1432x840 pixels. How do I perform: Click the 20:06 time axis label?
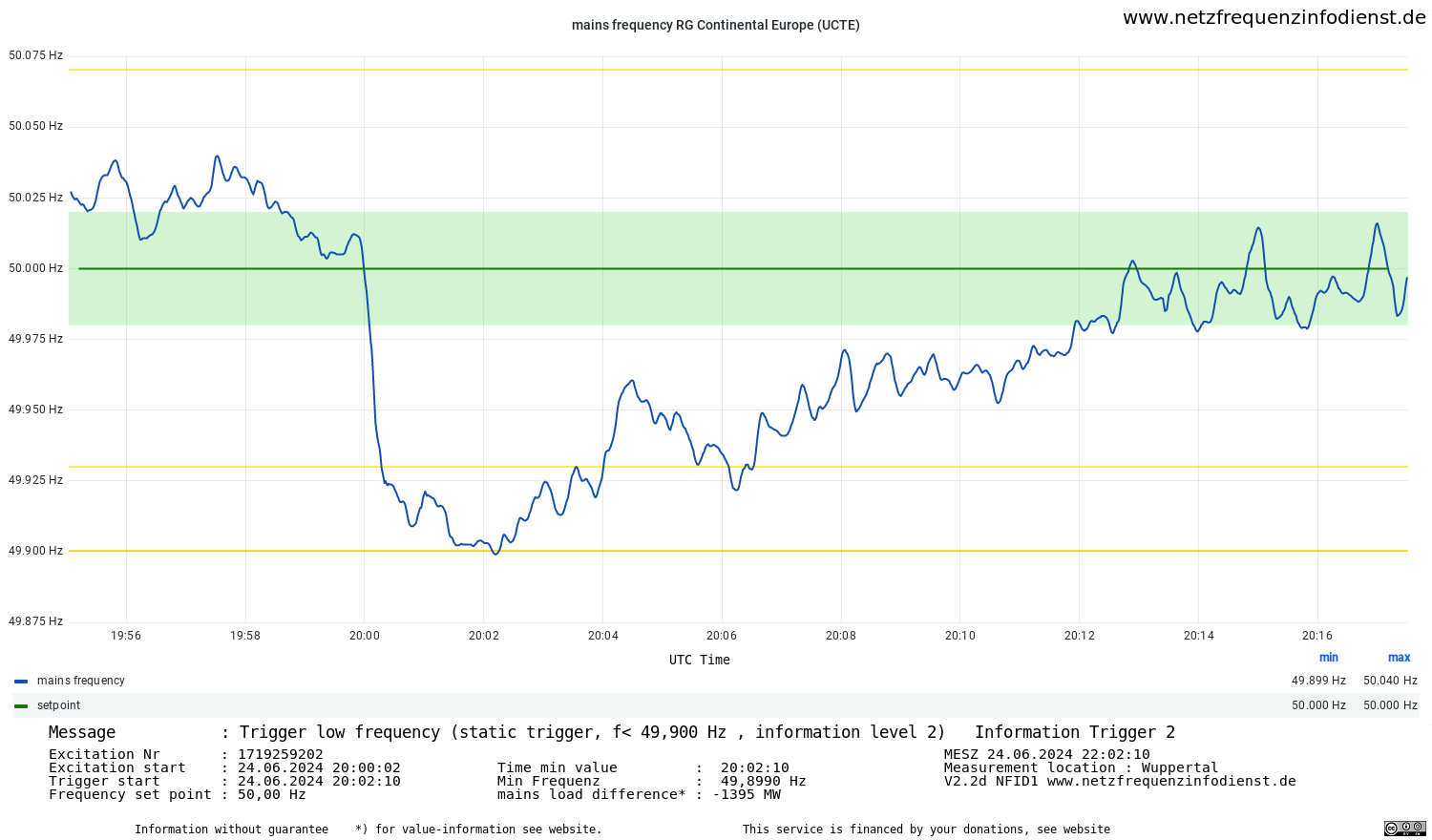pos(722,636)
